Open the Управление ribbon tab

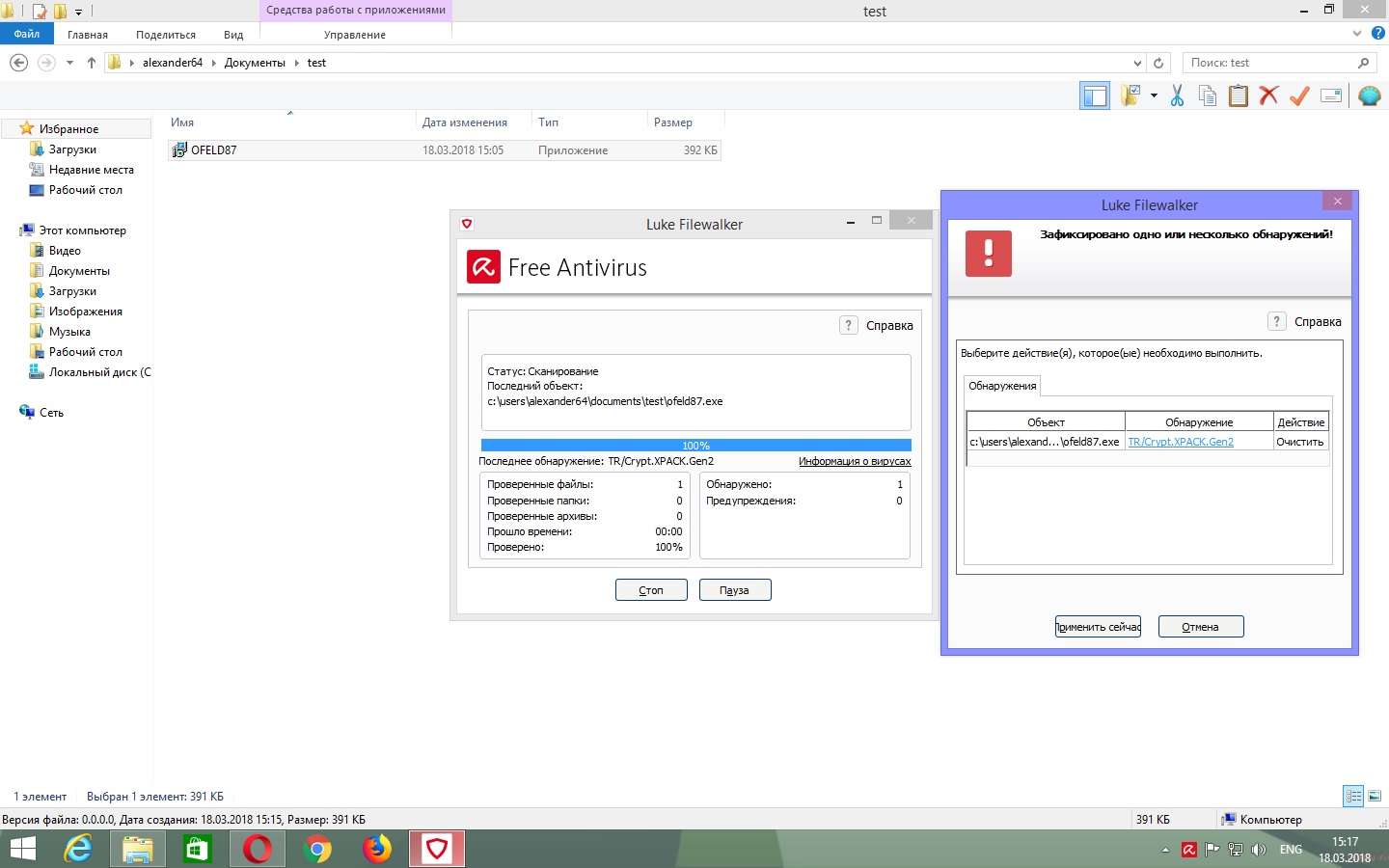355,35
